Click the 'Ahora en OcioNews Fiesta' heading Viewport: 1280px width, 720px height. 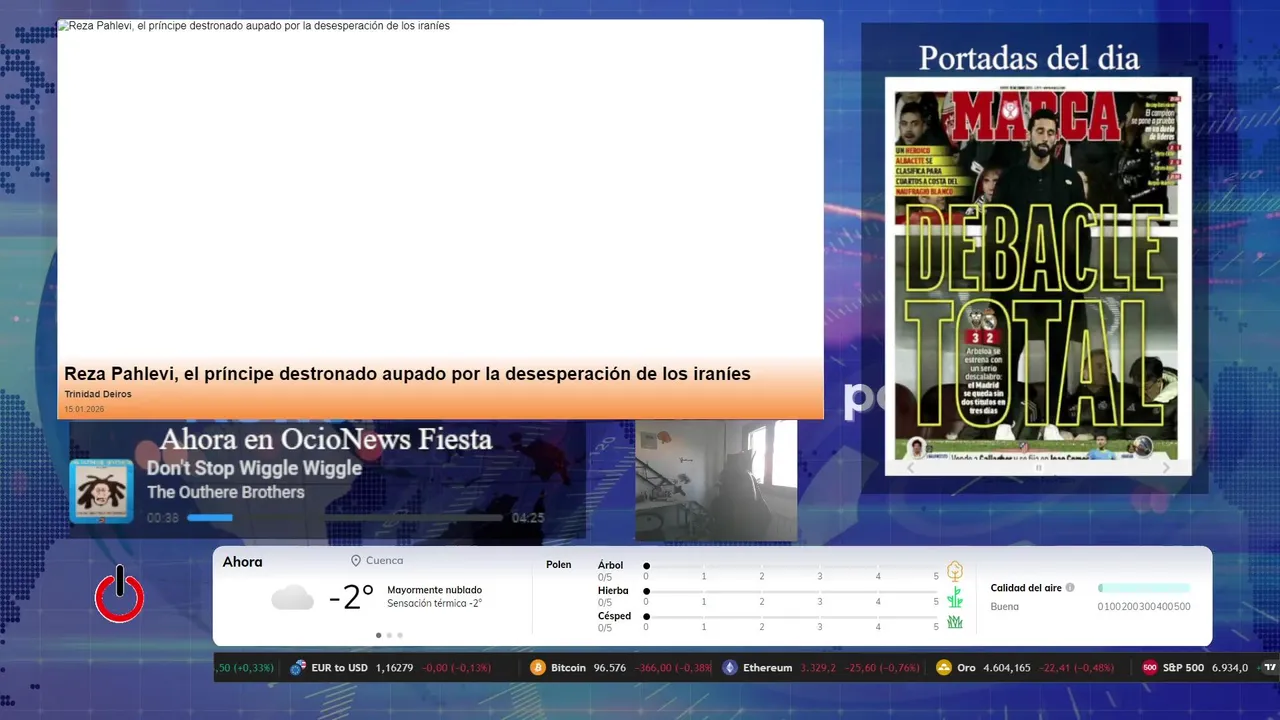pos(326,439)
